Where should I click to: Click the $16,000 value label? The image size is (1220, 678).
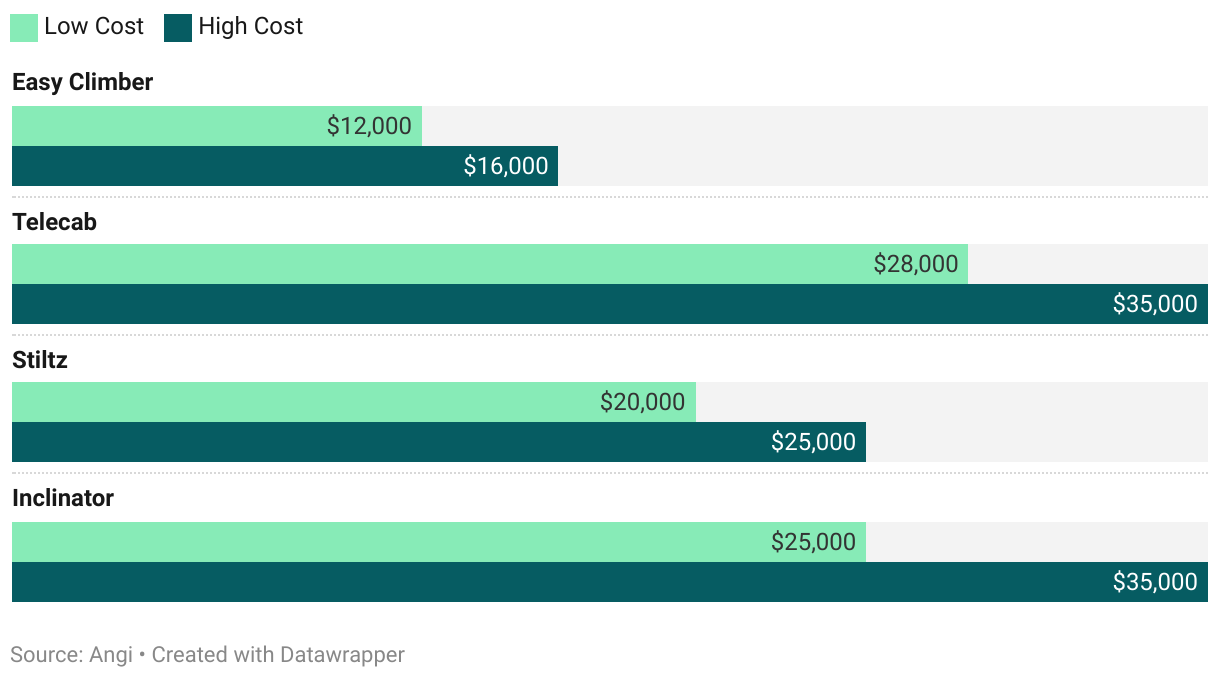click(506, 166)
